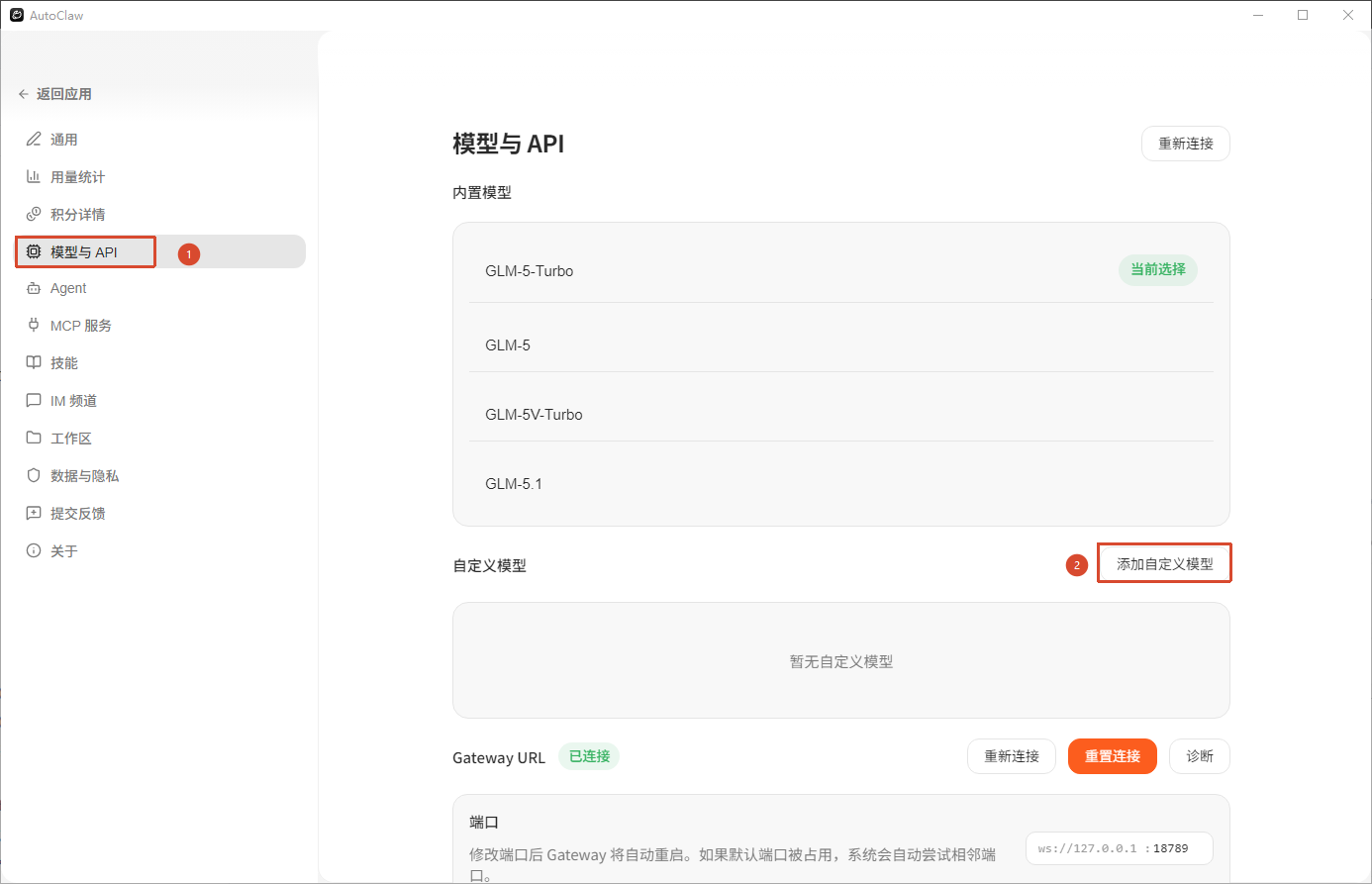This screenshot has height=884, width=1372.
Task: Open 数据与隐私 settings
Action: (x=160, y=476)
